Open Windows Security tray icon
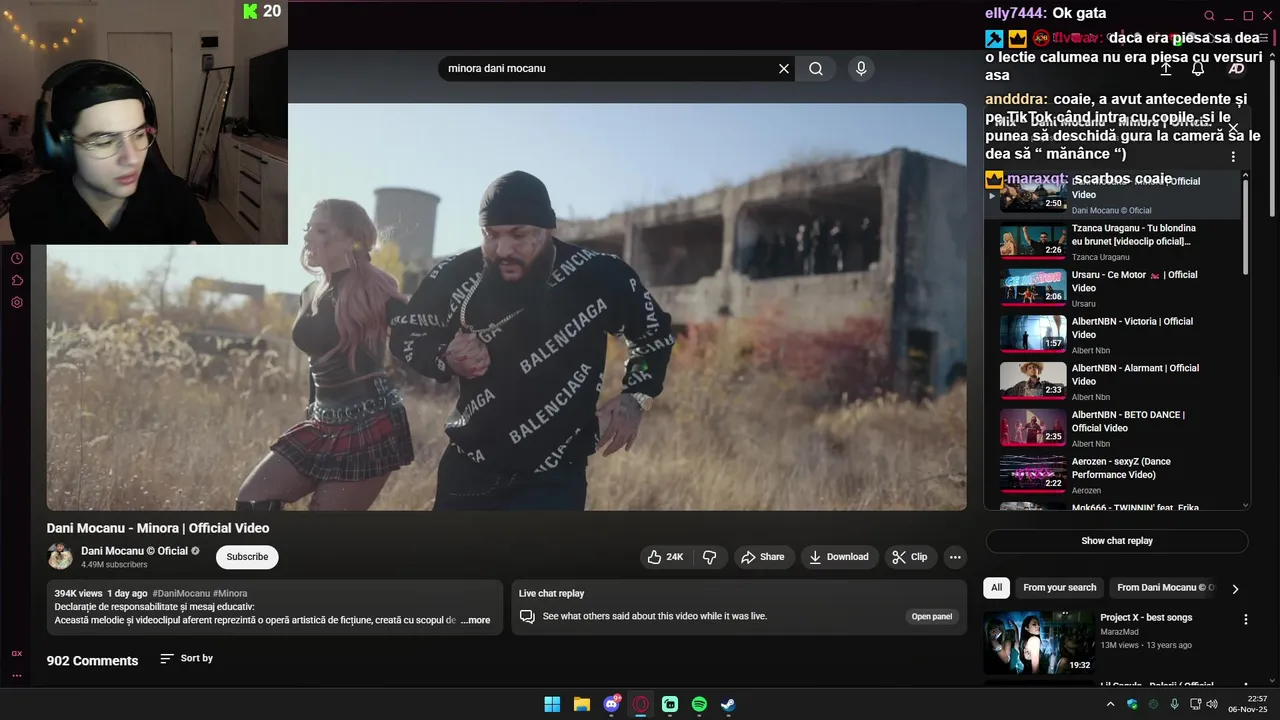This screenshot has height=720, width=1280. point(1132,704)
